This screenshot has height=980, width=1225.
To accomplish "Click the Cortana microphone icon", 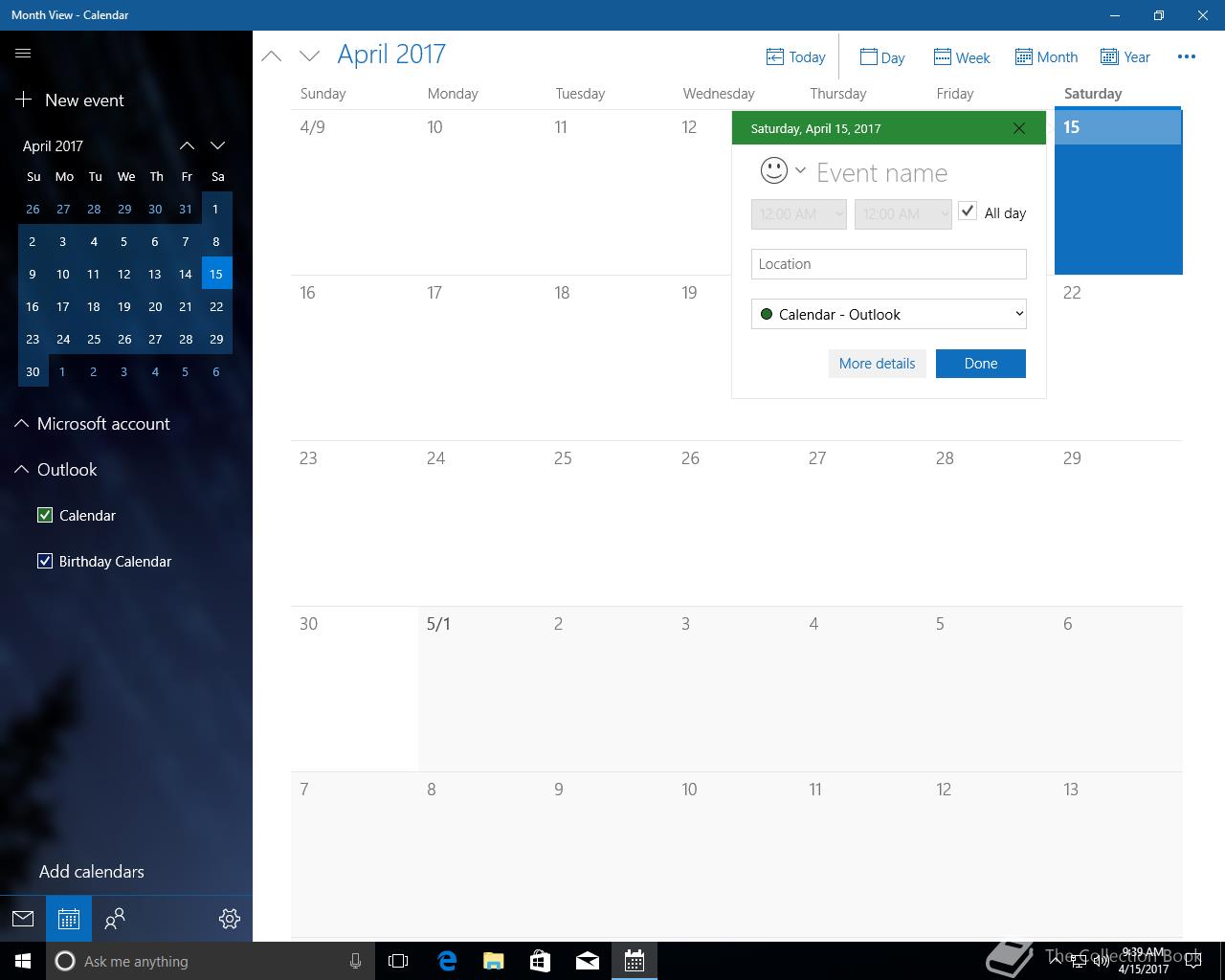I will 355,961.
